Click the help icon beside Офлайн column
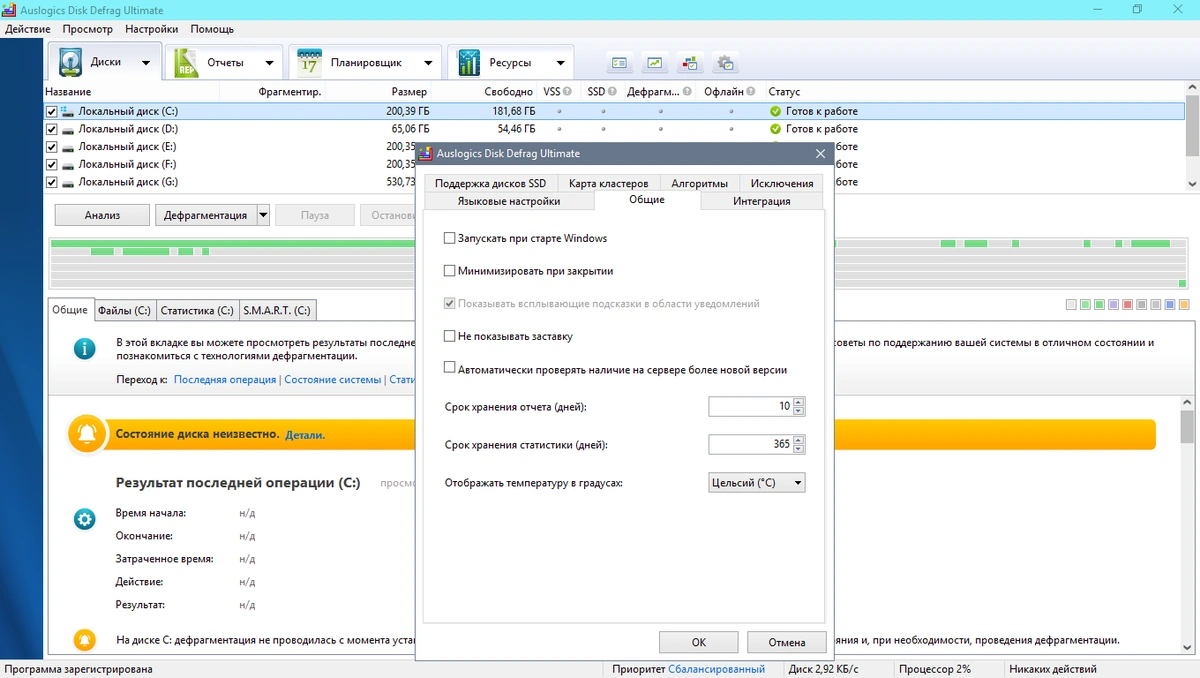Image resolution: width=1200 pixels, height=678 pixels. pos(751,92)
